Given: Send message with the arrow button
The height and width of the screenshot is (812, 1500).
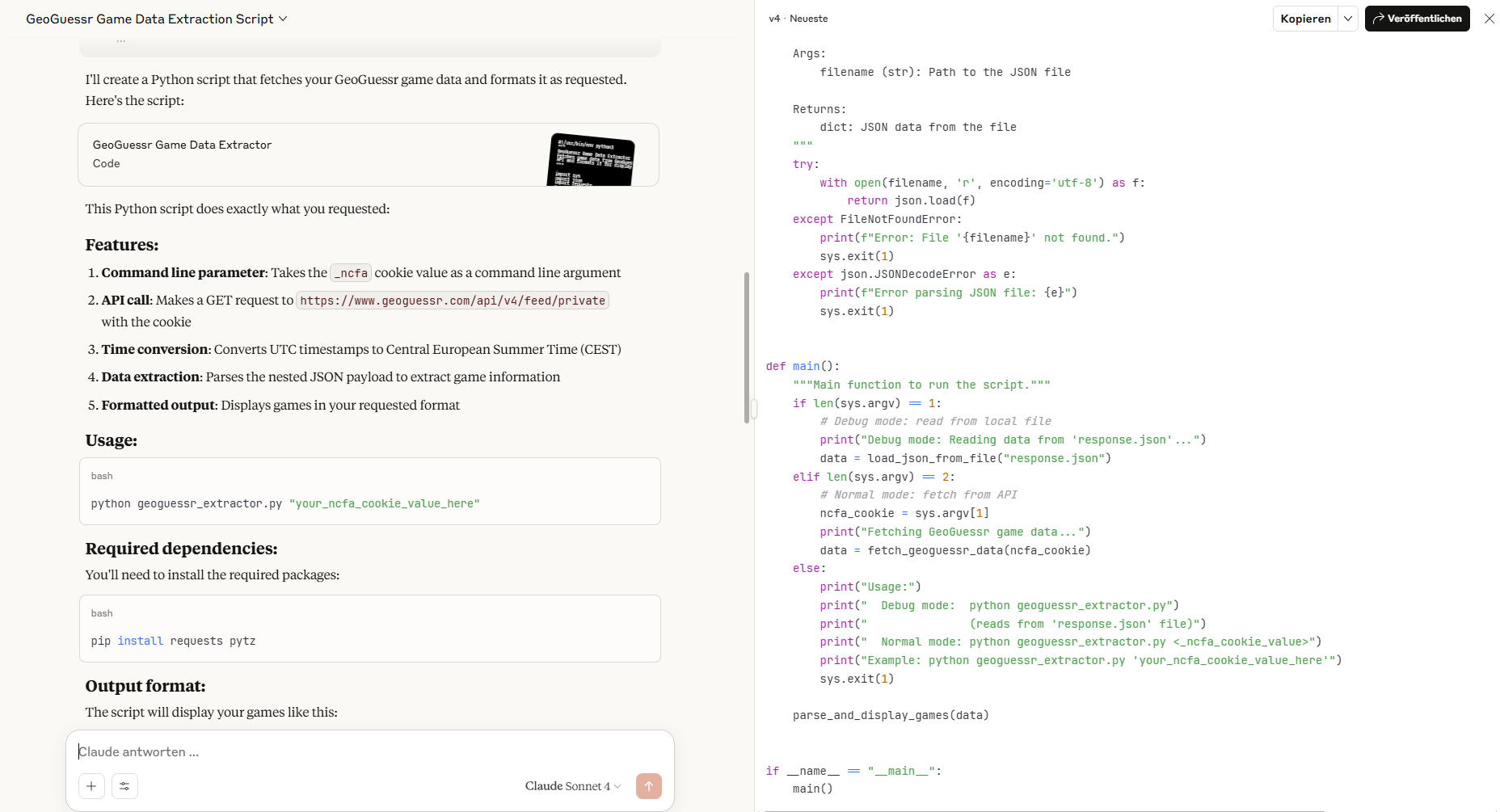Looking at the screenshot, I should pos(648,786).
